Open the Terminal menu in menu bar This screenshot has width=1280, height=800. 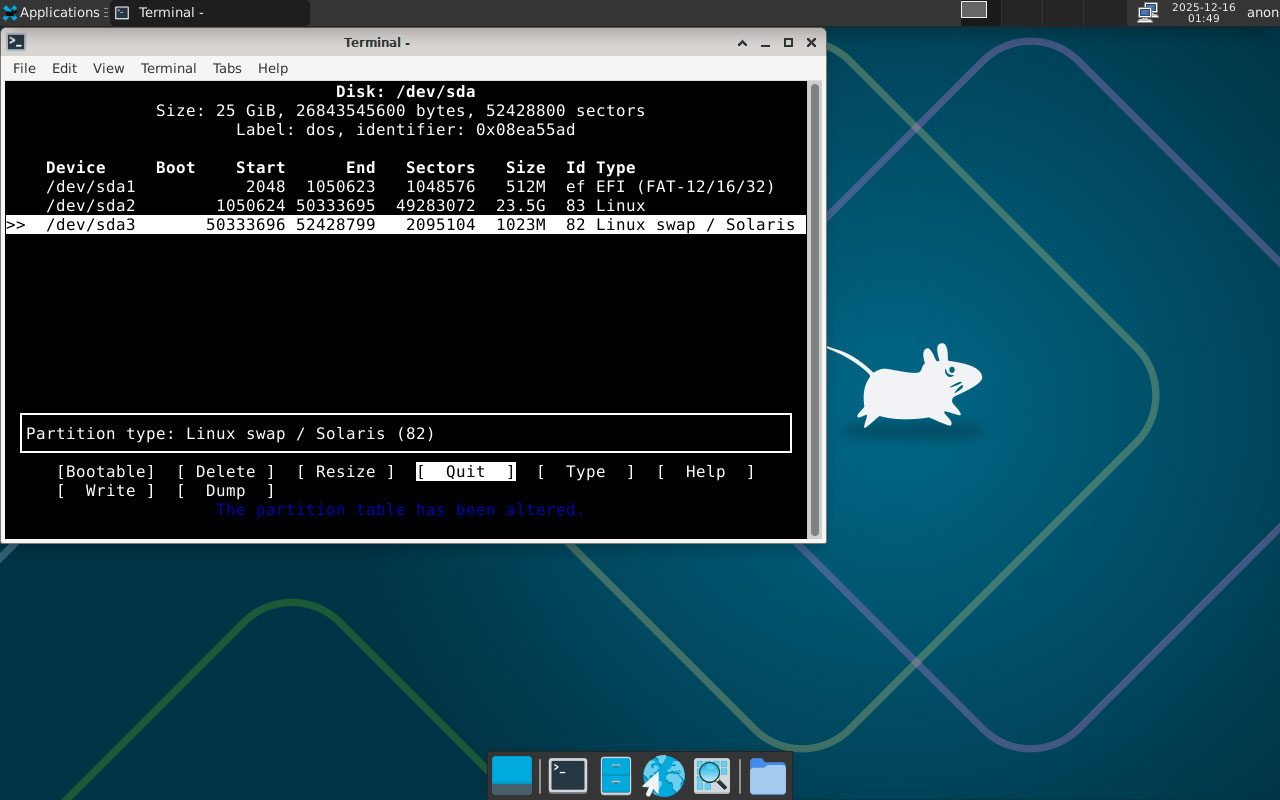click(168, 68)
